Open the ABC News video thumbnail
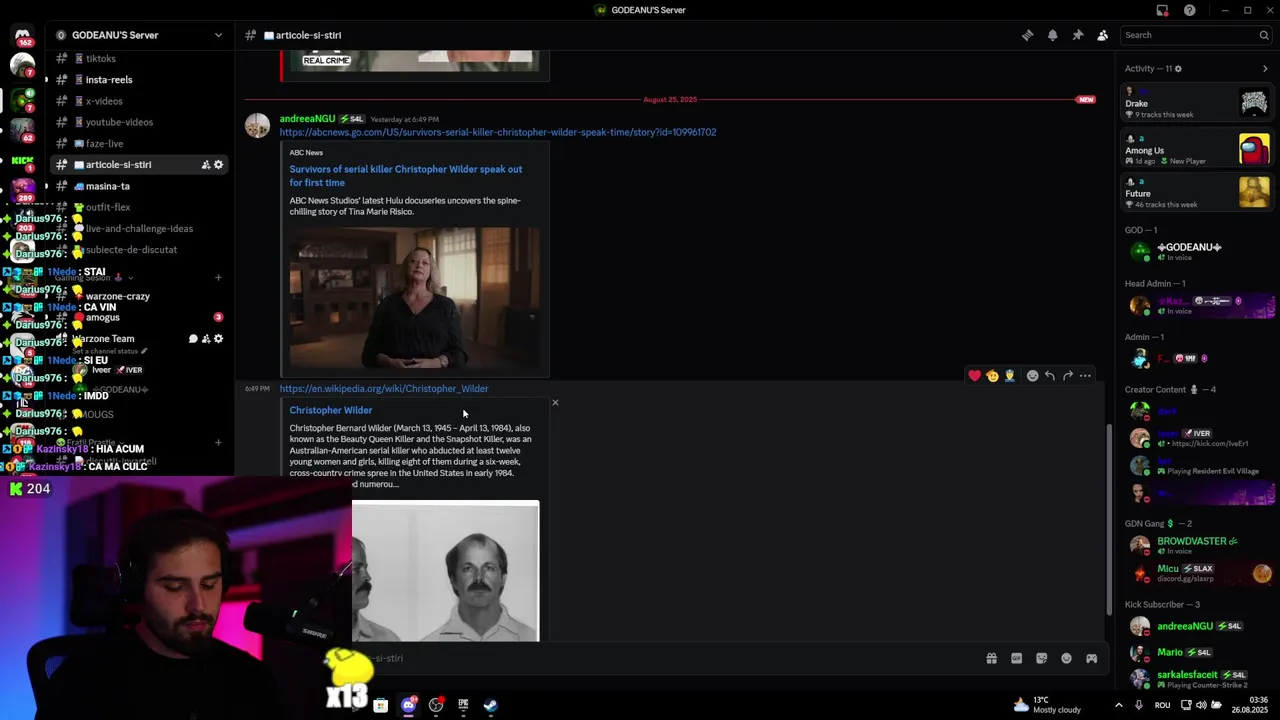 tap(414, 298)
